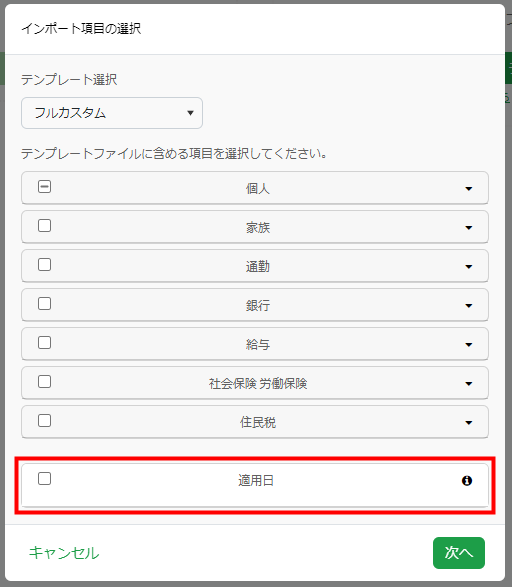The width and height of the screenshot is (512, 587).
Task: Toggle the 個人 indeterminate checkbox
Action: (x=45, y=186)
